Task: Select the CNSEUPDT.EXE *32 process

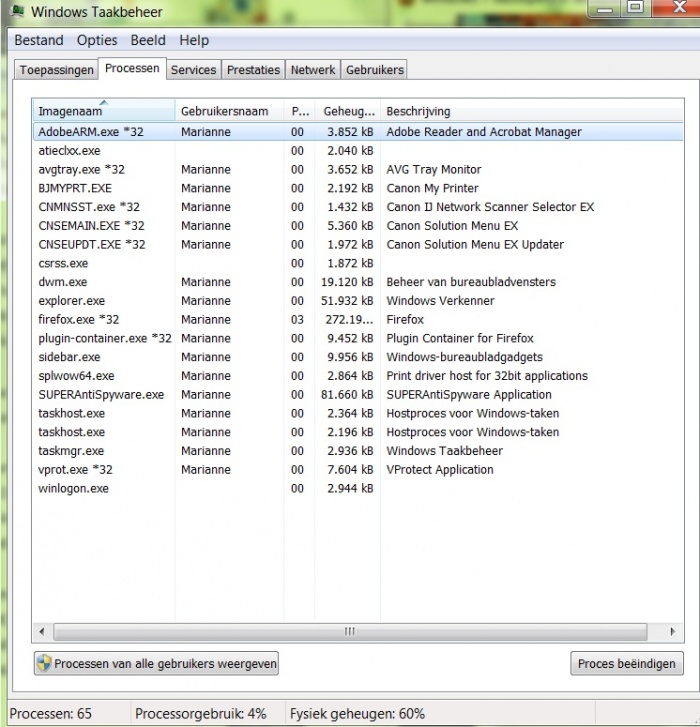Action: click(358, 244)
